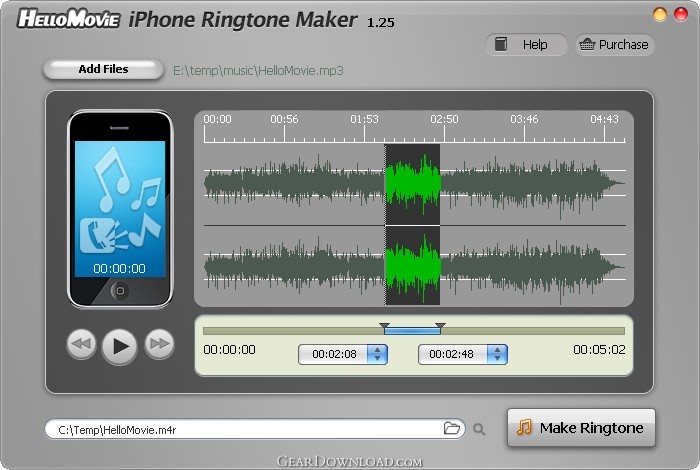Screen dimensions: 700x470
Task: Click the total duration 00:05:02
Action: pos(599,349)
